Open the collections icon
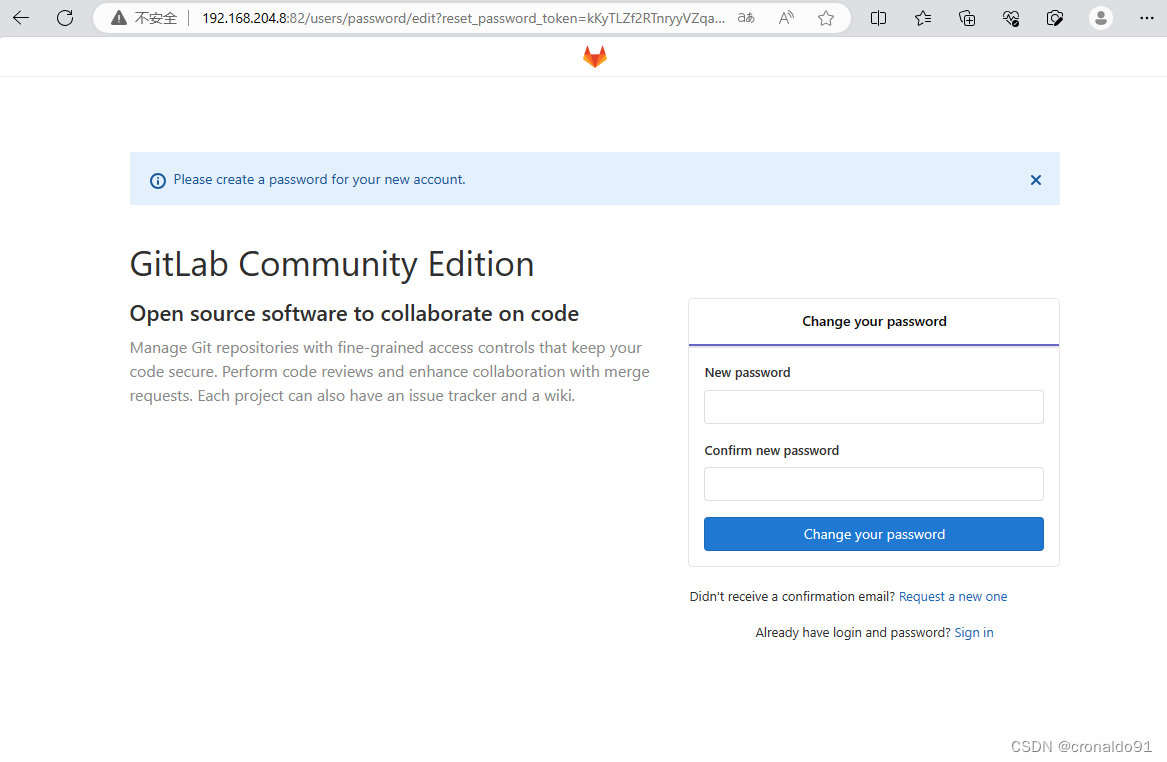The height and width of the screenshot is (762, 1167). pyautogui.click(x=967, y=18)
